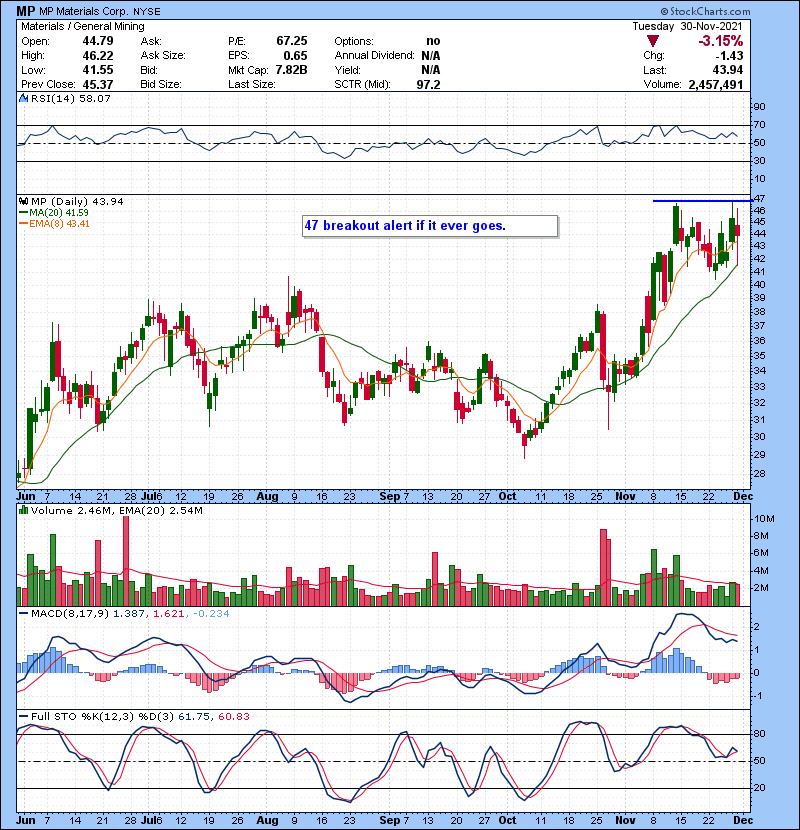Click 'Volume 2.46M, EMA(20) 2.54M' label
The height and width of the screenshot is (830, 800).
pyautogui.click(x=116, y=510)
